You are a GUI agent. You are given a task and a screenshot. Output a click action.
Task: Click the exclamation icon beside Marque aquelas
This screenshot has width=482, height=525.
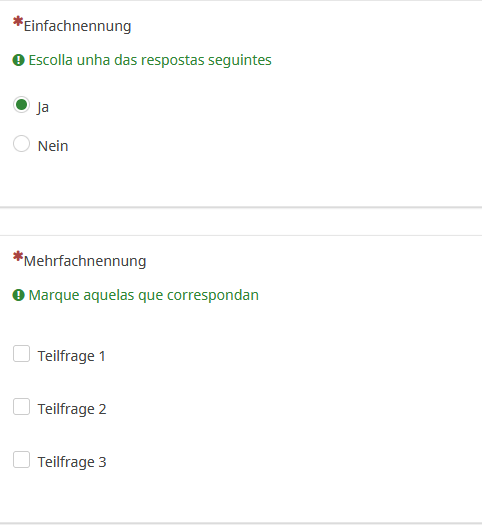tap(18, 295)
